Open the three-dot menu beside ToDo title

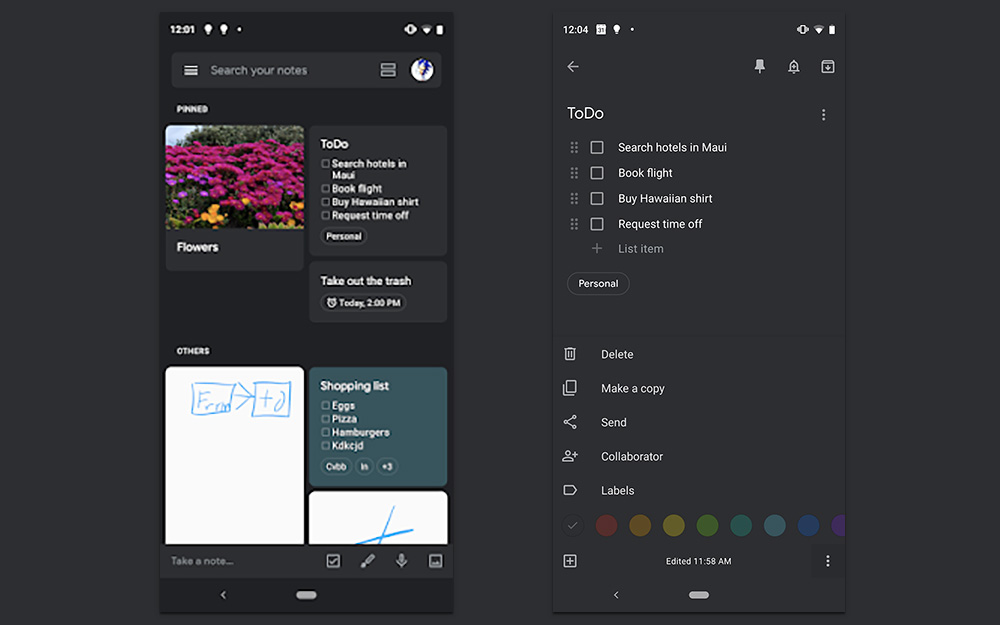(x=823, y=115)
